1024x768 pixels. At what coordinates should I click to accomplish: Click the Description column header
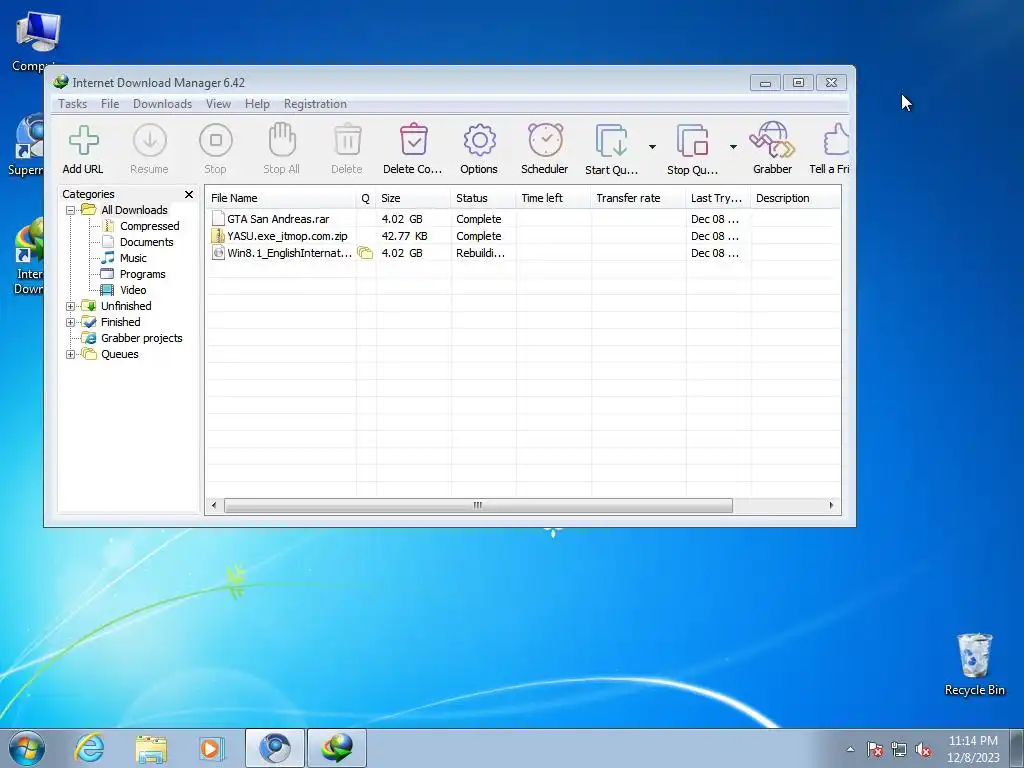(x=795, y=198)
